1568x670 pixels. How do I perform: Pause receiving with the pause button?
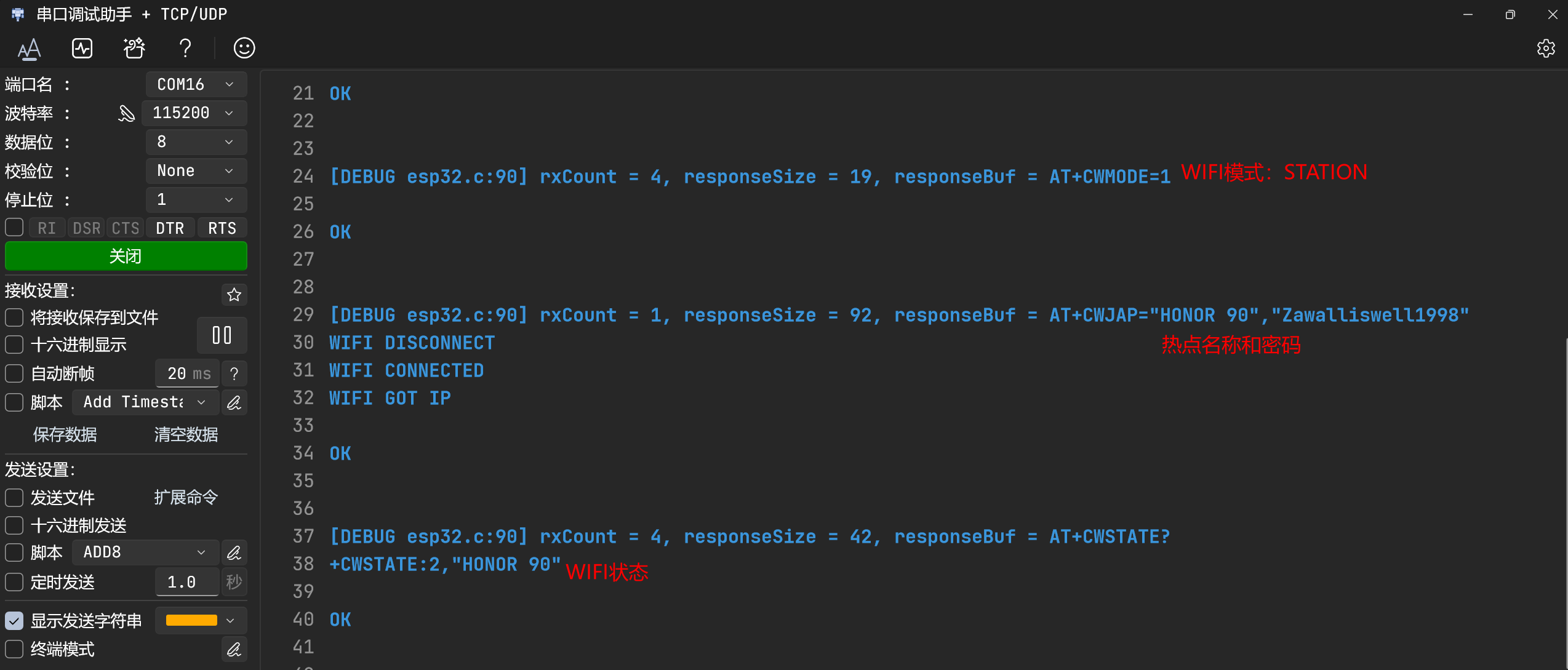pos(222,335)
